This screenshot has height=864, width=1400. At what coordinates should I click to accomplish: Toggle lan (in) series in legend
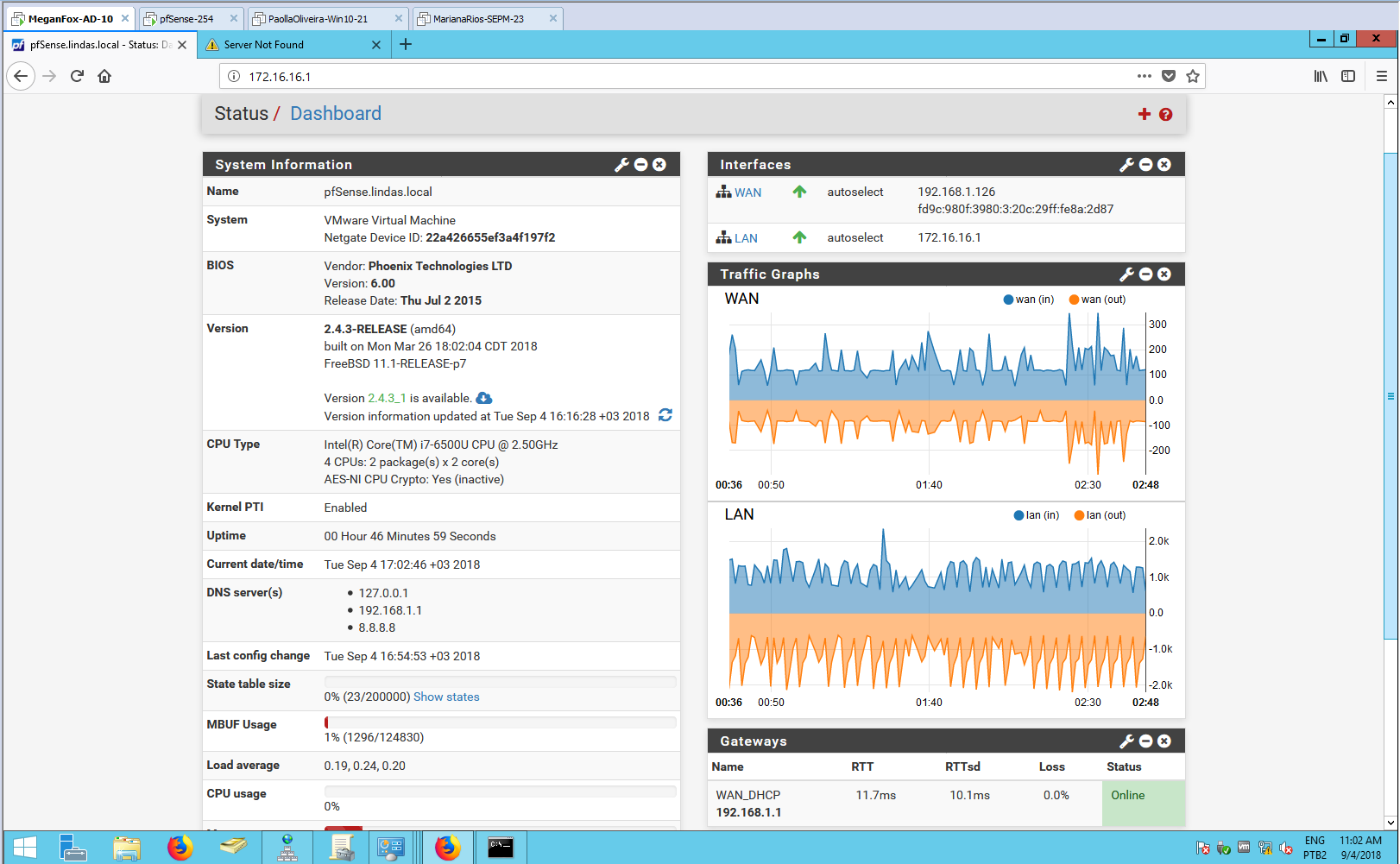tap(1036, 515)
